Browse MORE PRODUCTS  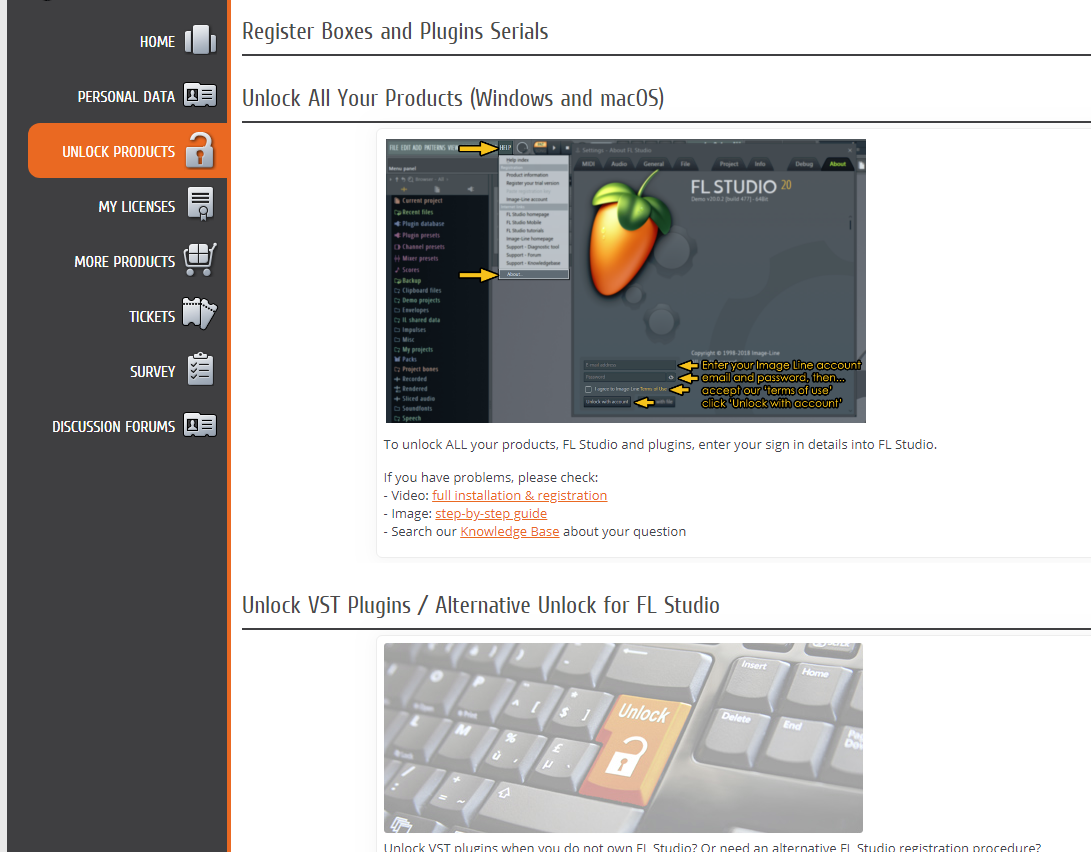click(x=125, y=262)
